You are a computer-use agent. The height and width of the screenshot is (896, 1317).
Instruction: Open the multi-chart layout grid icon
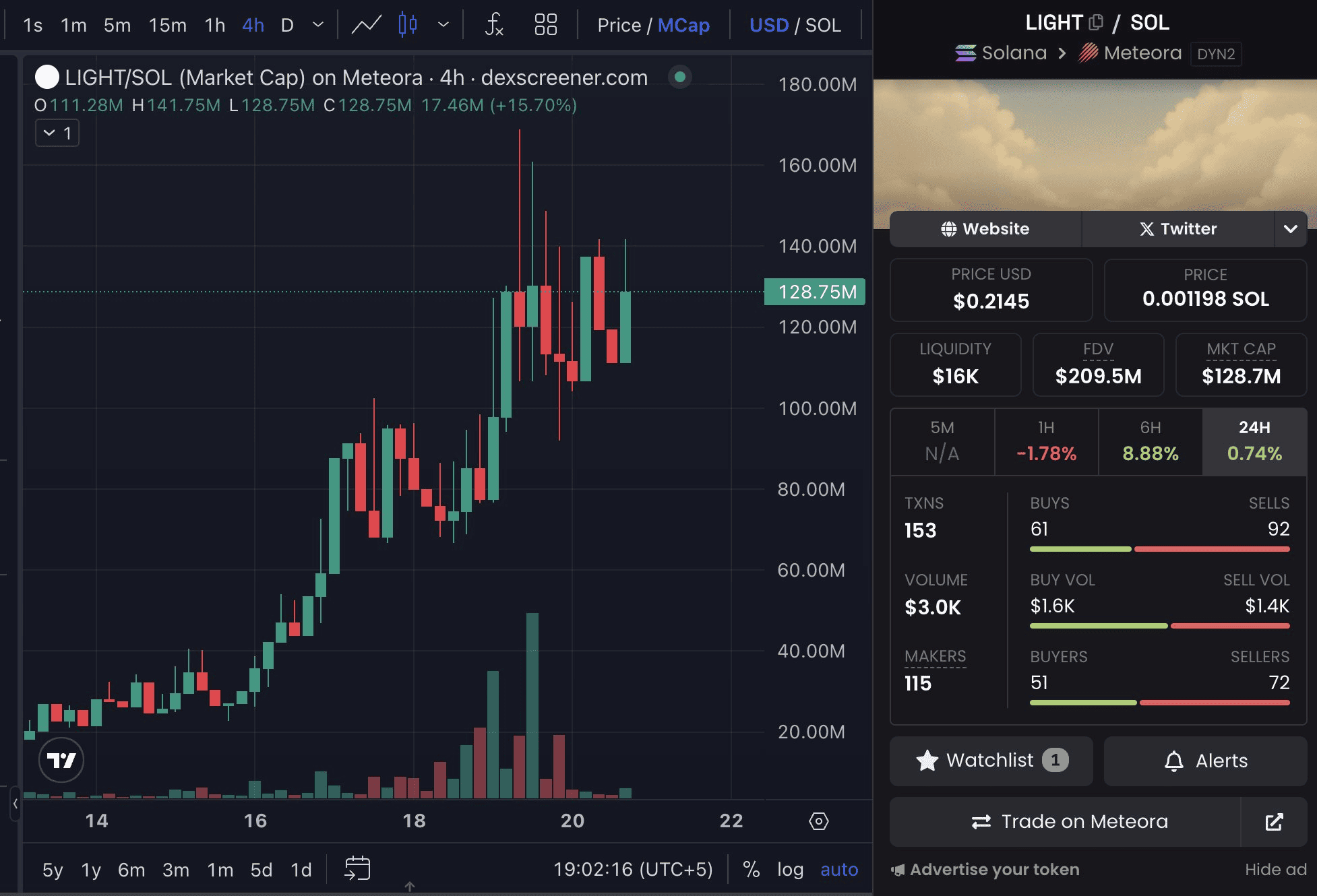tap(545, 25)
